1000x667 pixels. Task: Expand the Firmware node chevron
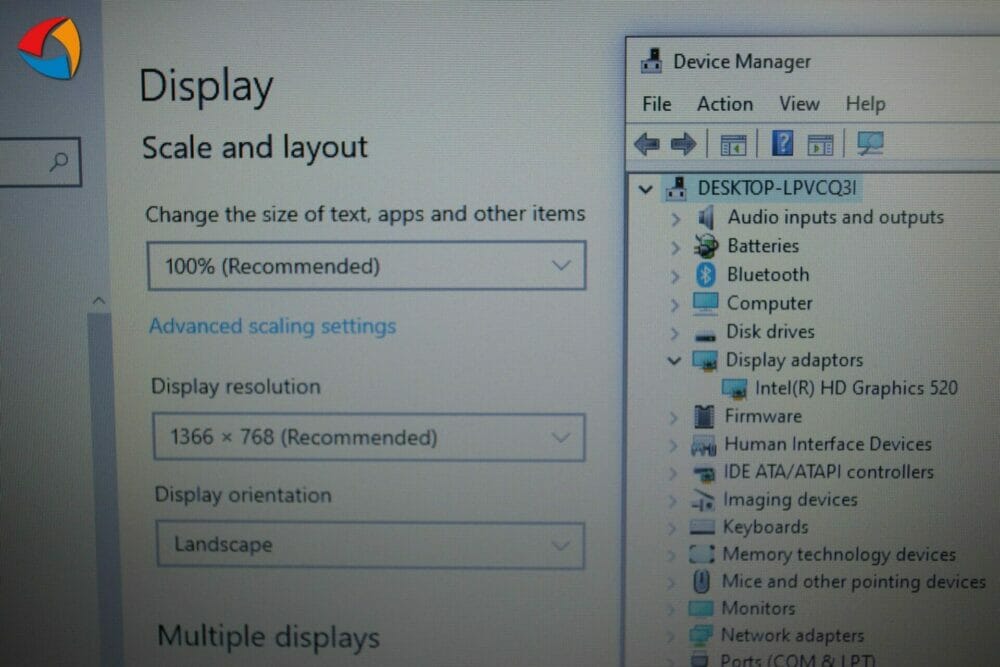tap(673, 418)
